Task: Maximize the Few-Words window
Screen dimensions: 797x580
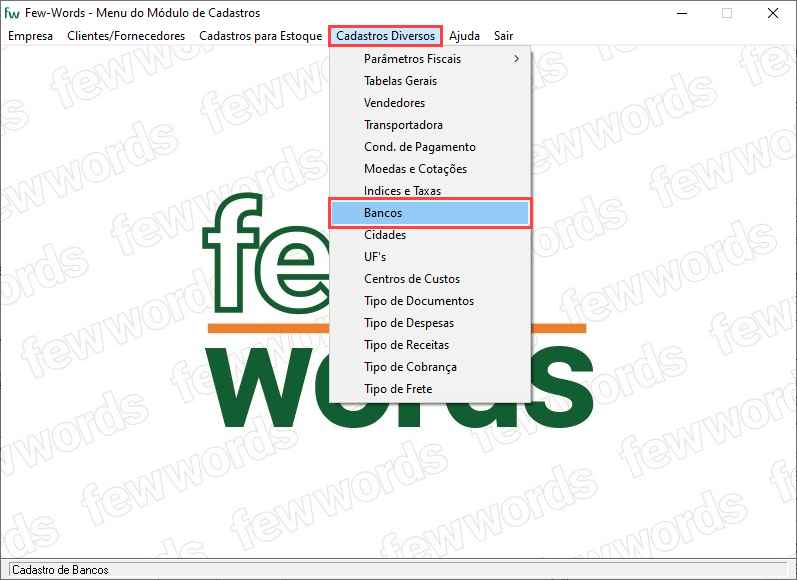Action: pos(727,13)
